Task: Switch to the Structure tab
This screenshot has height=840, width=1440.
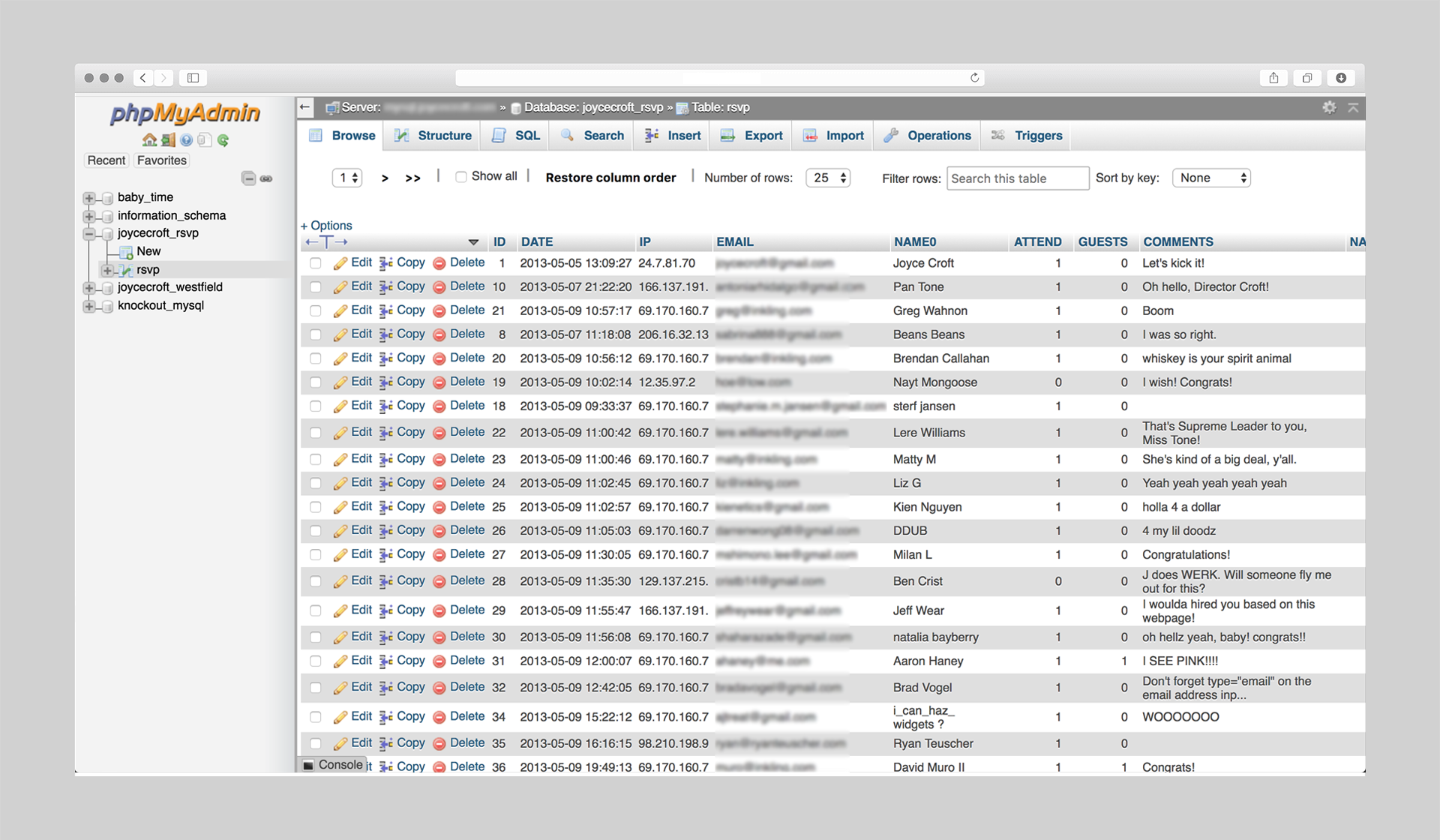Action: pos(433,136)
